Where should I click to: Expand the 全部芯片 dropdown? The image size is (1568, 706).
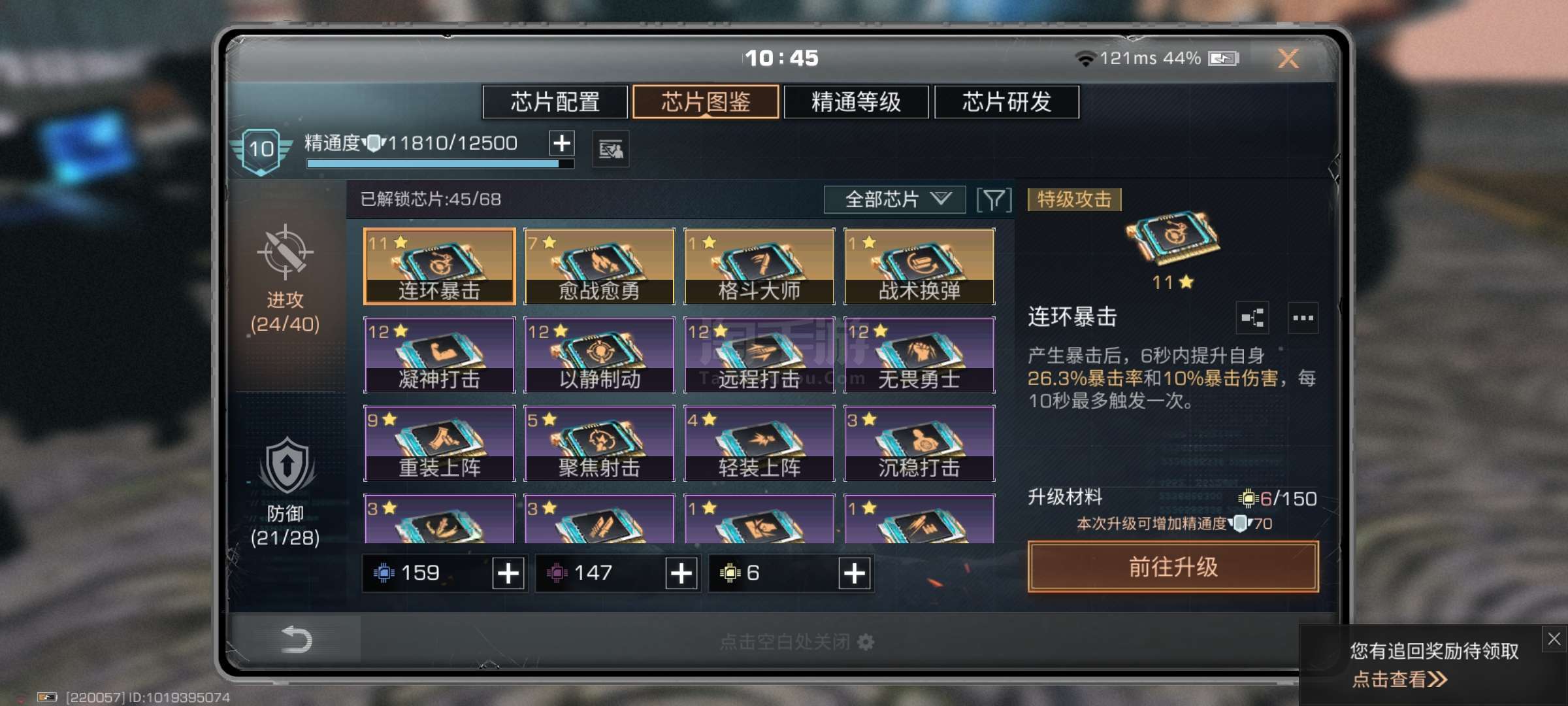(894, 199)
